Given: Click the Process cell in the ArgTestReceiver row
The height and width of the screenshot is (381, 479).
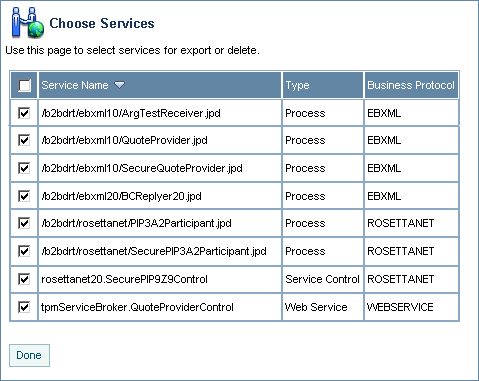Looking at the screenshot, I should pyautogui.click(x=322, y=113).
